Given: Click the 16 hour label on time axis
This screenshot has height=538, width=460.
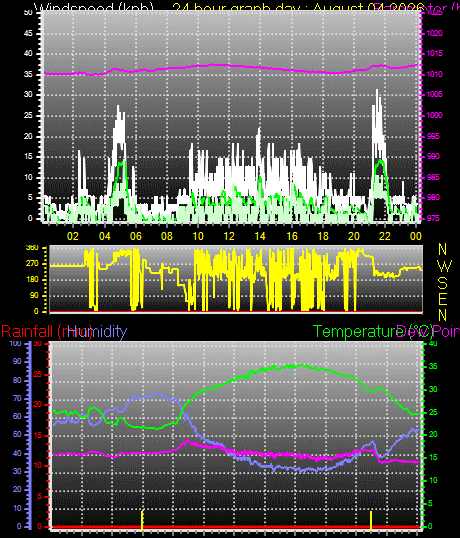Looking at the screenshot, I should tap(292, 236).
